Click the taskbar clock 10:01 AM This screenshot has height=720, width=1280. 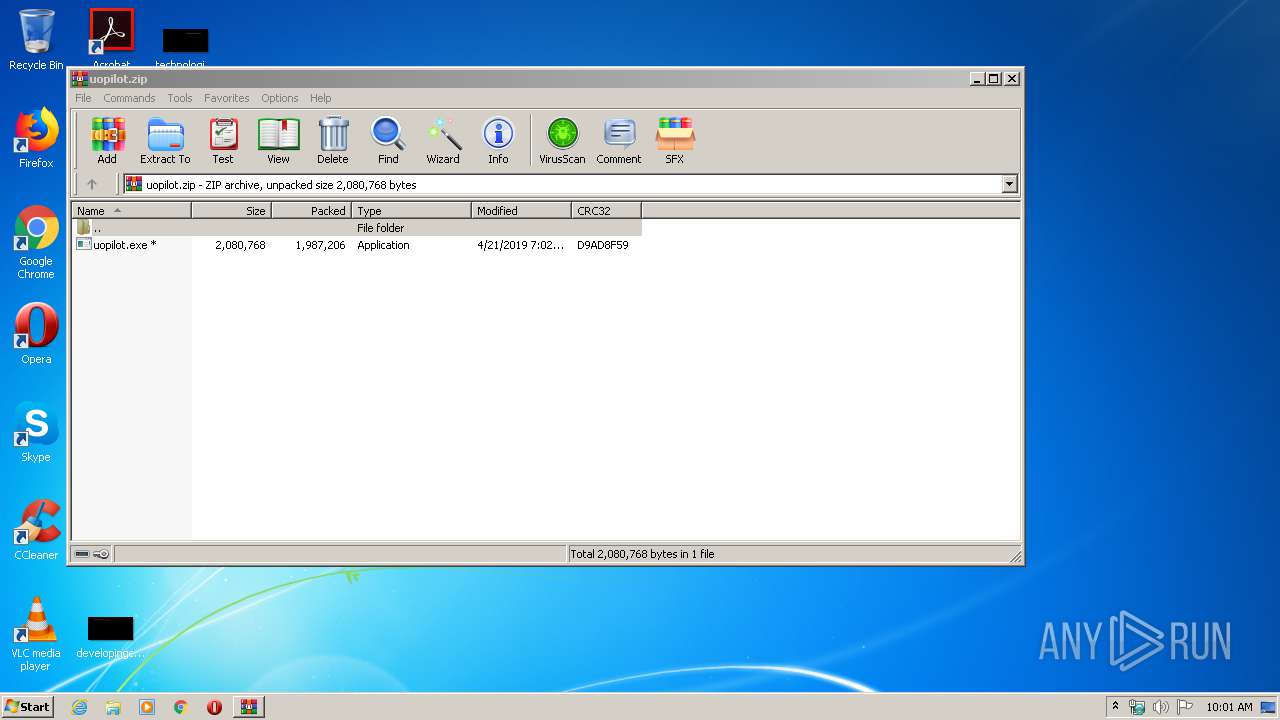(x=1229, y=707)
